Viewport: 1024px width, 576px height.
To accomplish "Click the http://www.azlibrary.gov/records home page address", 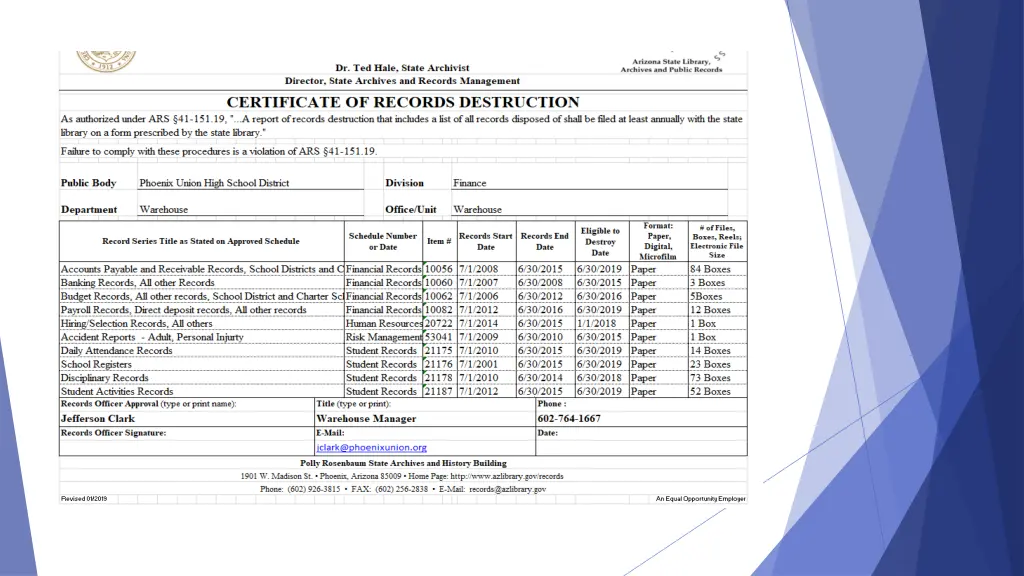I will (x=507, y=476).
